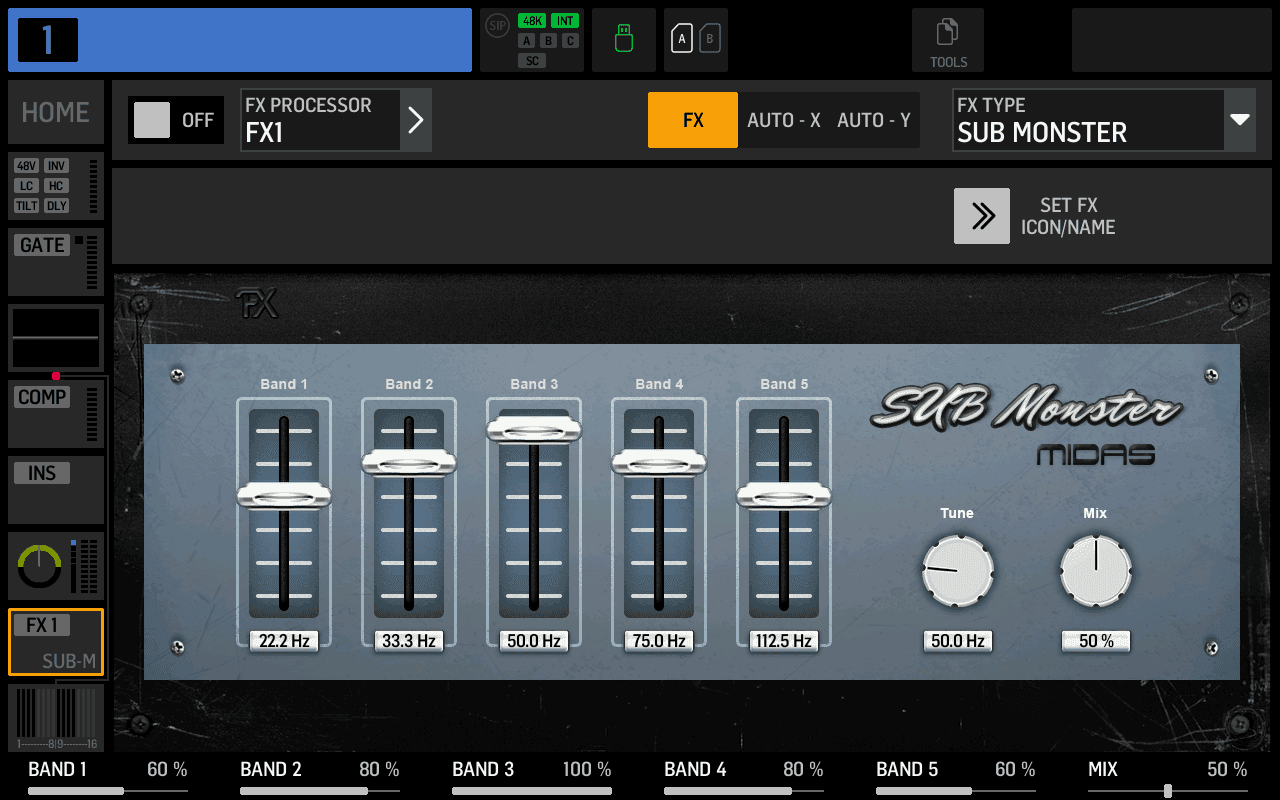Open FX TYPE SUB MONSTER dropdown
Viewport: 1280px width, 800px height.
(x=1104, y=120)
